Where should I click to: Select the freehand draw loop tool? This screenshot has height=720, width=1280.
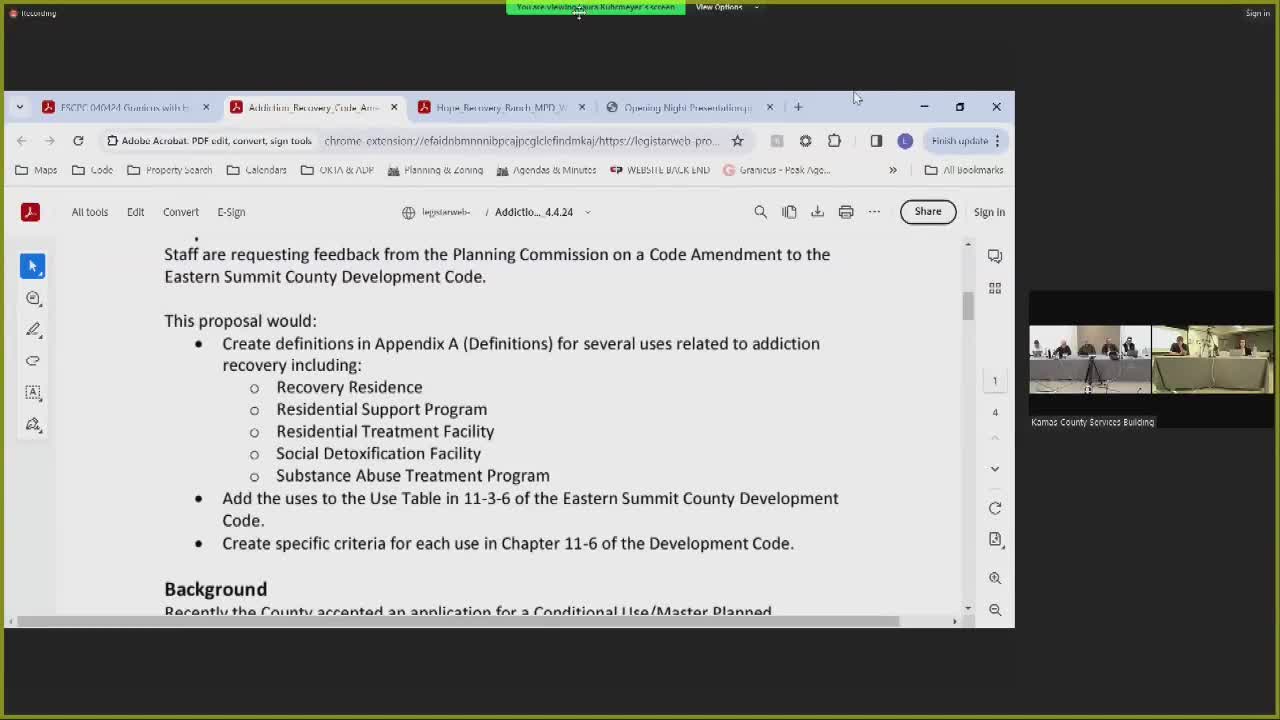[33, 361]
